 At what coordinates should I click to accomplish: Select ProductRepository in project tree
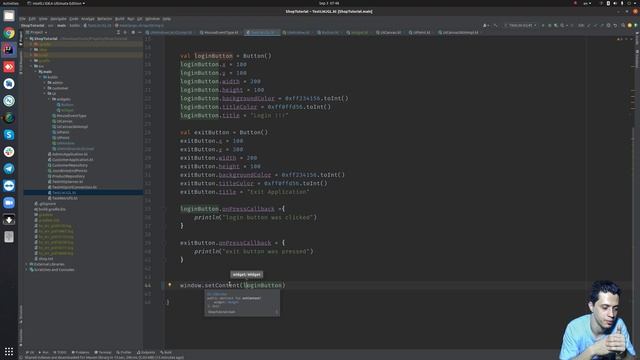[68, 176]
